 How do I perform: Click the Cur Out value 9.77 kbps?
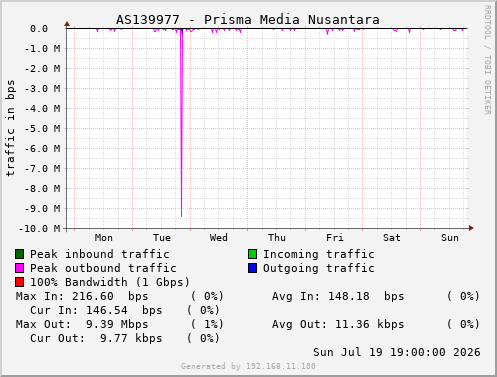(x=131, y=338)
